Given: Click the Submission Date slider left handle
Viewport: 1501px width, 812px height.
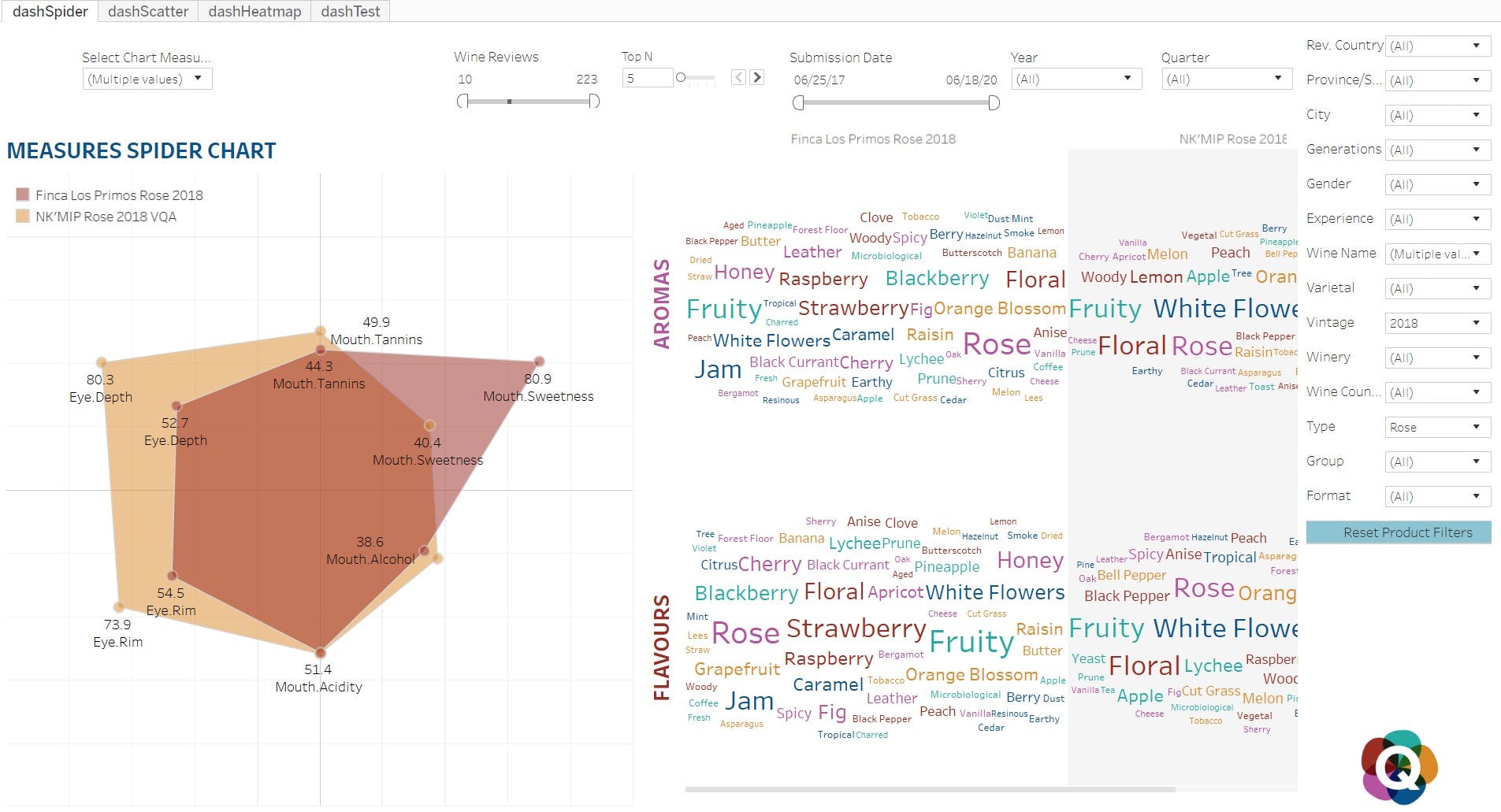Looking at the screenshot, I should pos(798,102).
